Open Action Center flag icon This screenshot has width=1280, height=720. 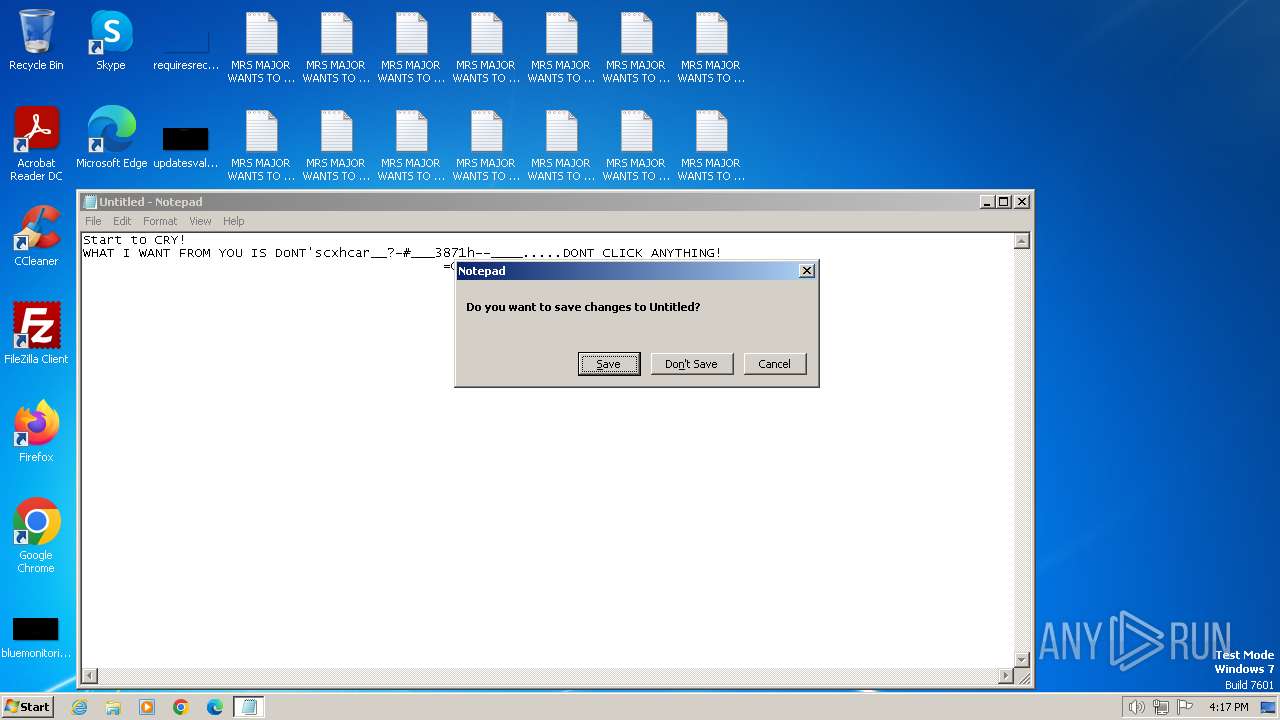[x=1185, y=707]
